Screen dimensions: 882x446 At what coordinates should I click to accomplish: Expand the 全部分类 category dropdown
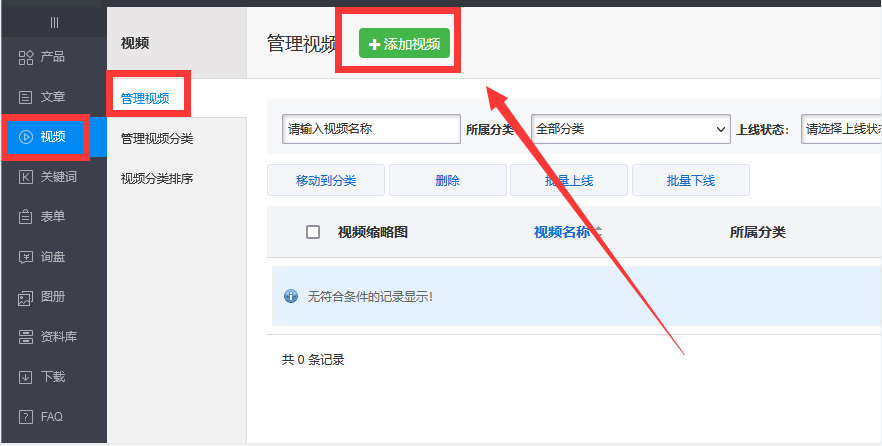pyautogui.click(x=630, y=129)
